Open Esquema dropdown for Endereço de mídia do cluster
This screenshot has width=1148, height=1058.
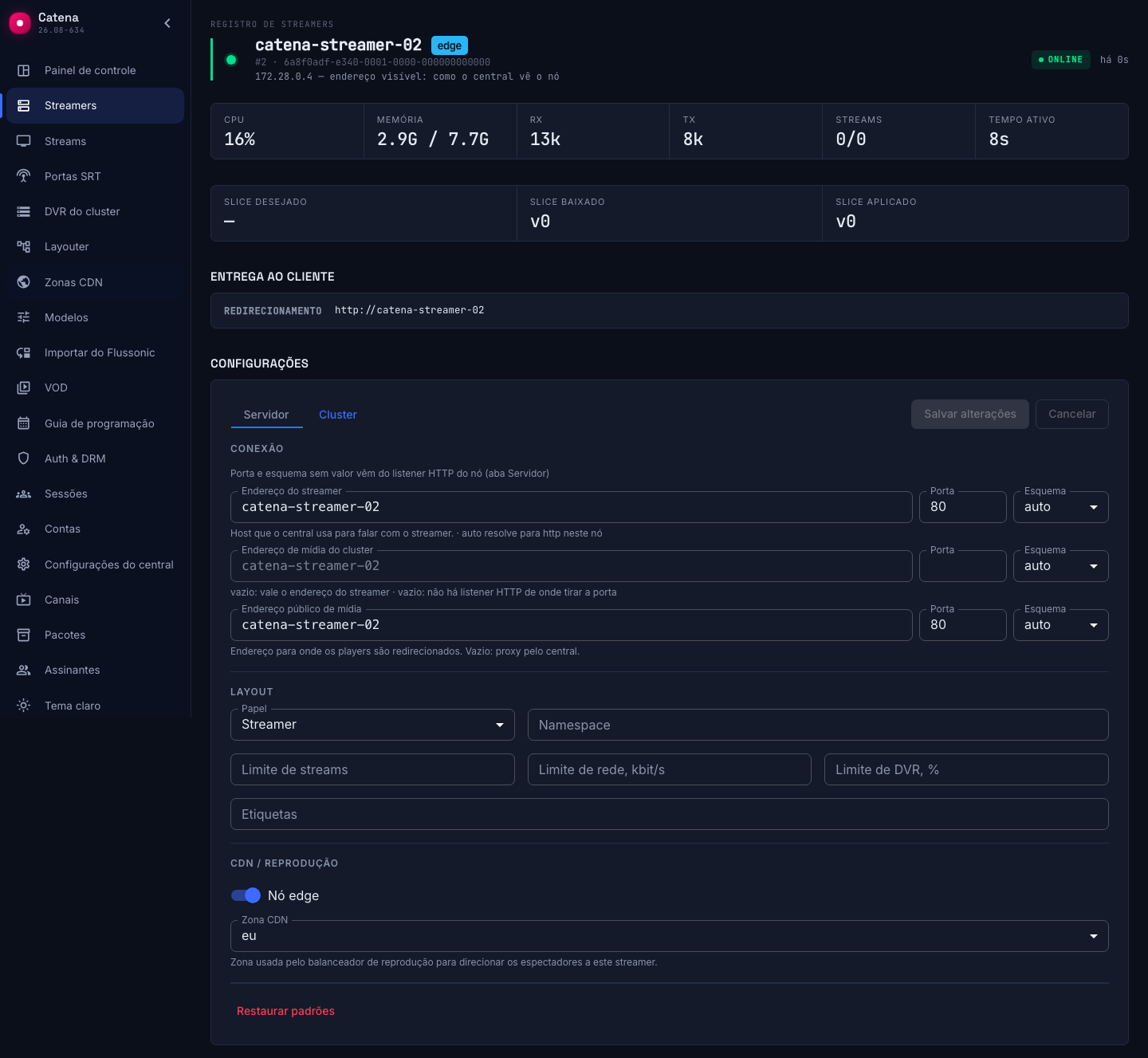pos(1060,566)
